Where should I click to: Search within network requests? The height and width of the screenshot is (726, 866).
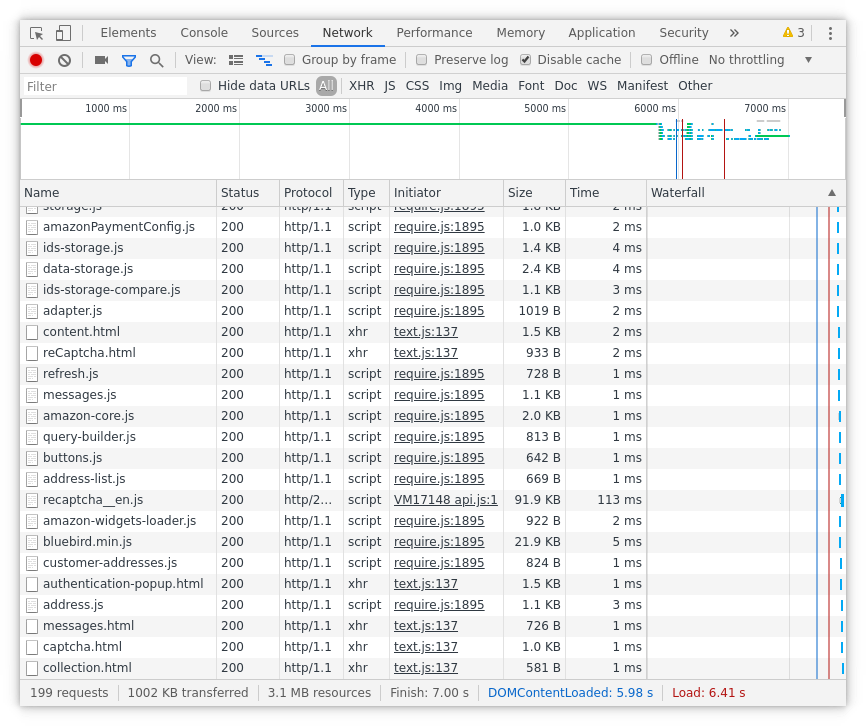pyautogui.click(x=156, y=59)
